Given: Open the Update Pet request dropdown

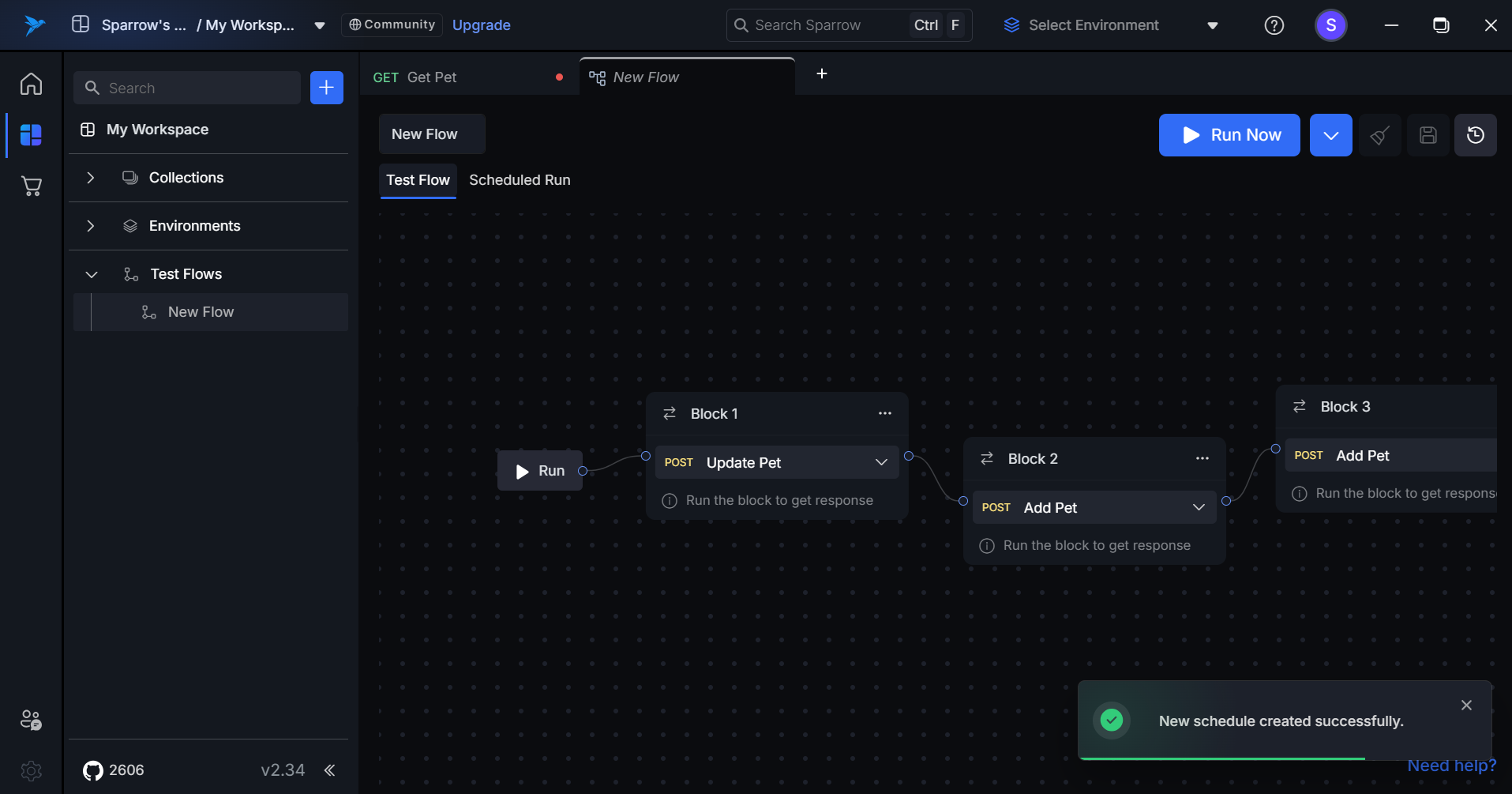Looking at the screenshot, I should [881, 462].
